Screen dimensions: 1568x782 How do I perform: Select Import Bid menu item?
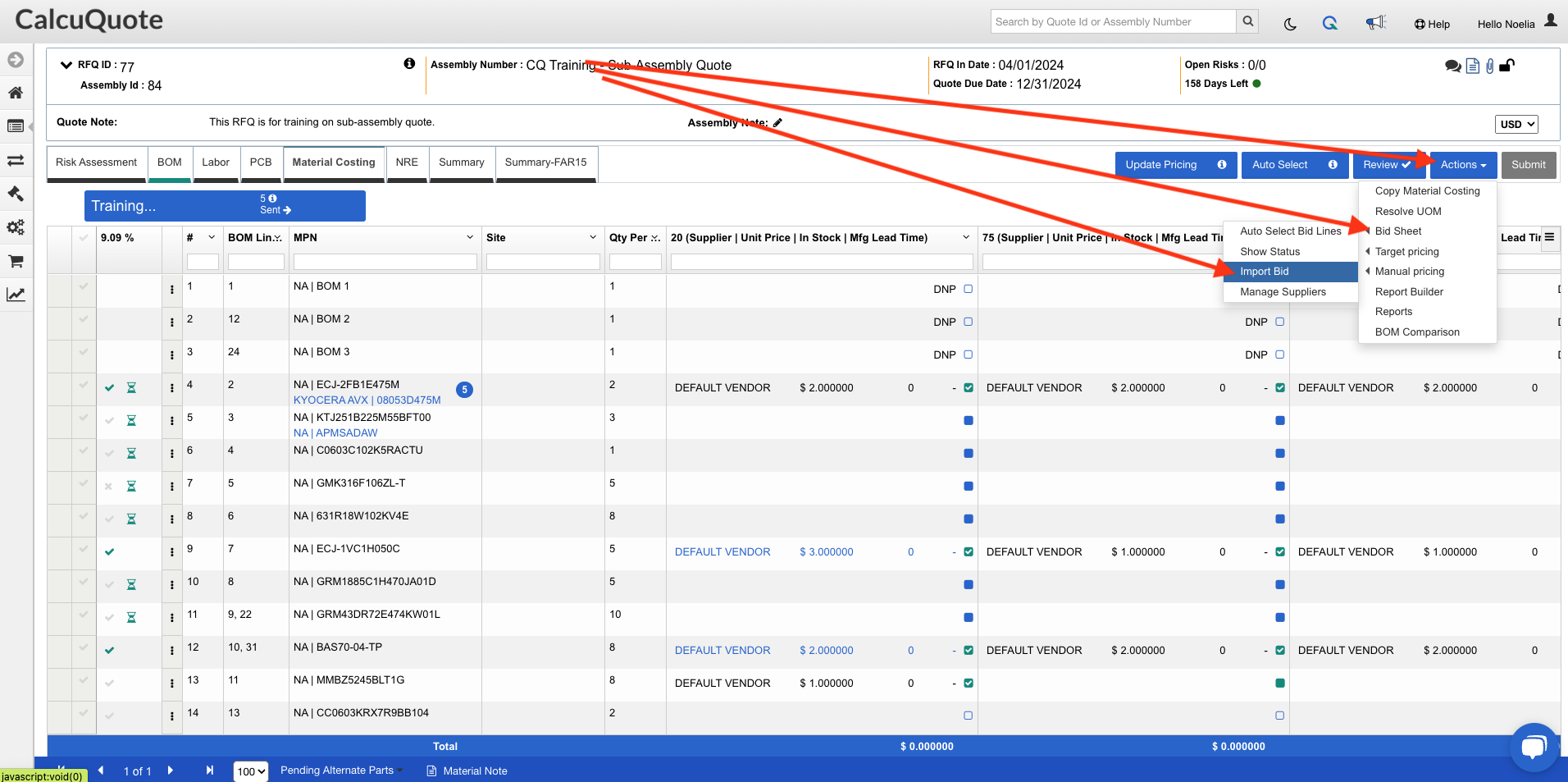[1290, 272]
